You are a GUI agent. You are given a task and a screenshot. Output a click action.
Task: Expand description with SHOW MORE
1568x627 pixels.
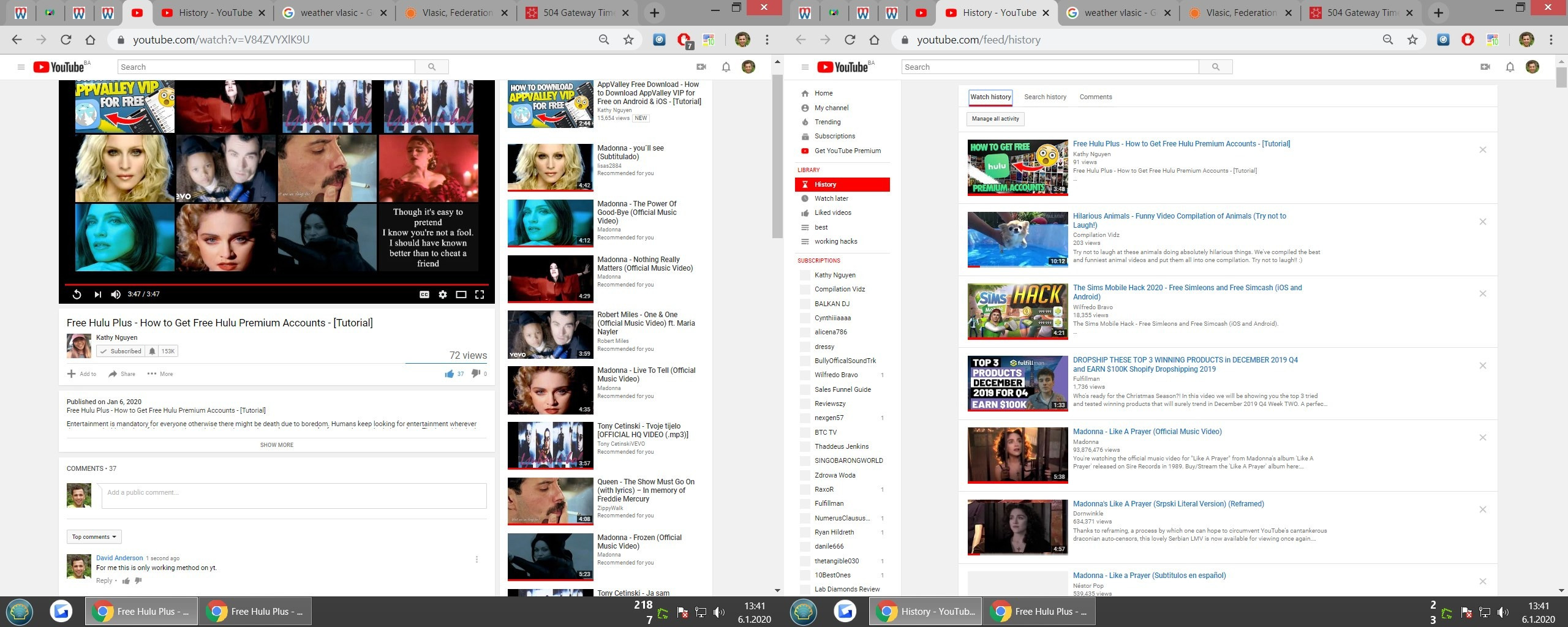pos(277,445)
